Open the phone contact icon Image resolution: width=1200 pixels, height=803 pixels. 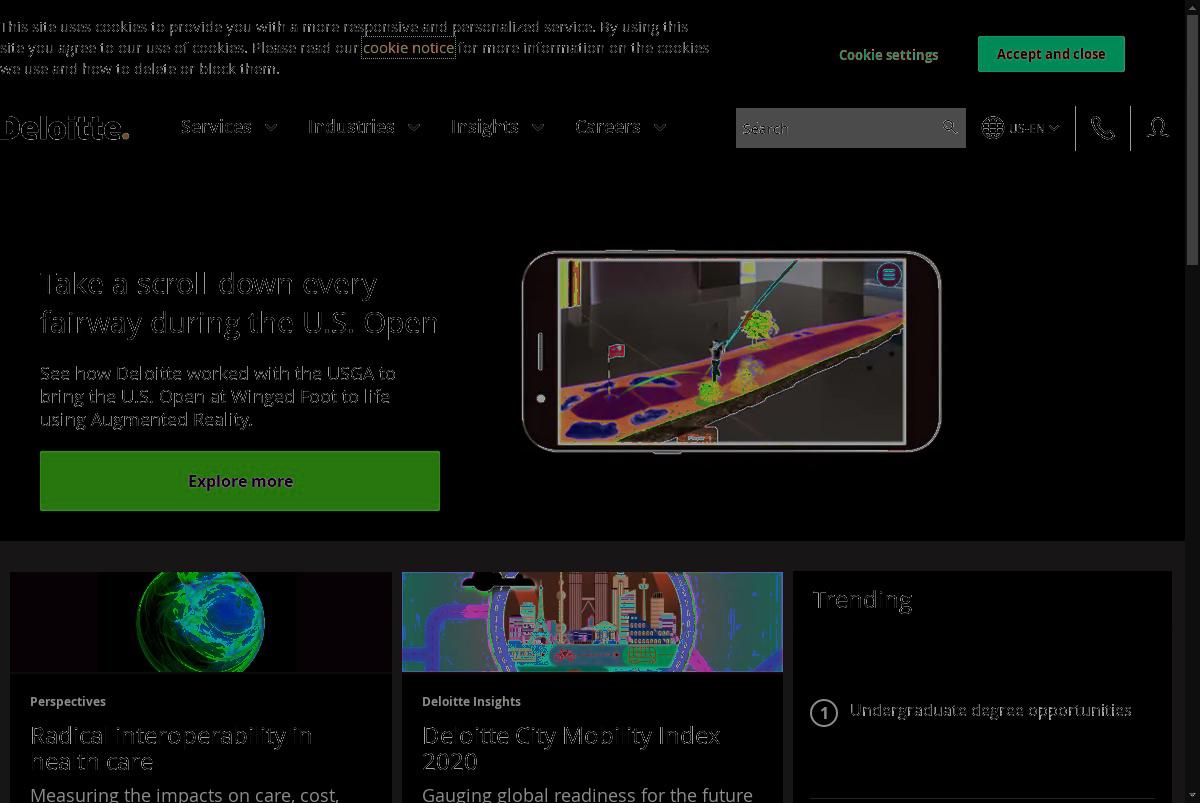point(1103,128)
